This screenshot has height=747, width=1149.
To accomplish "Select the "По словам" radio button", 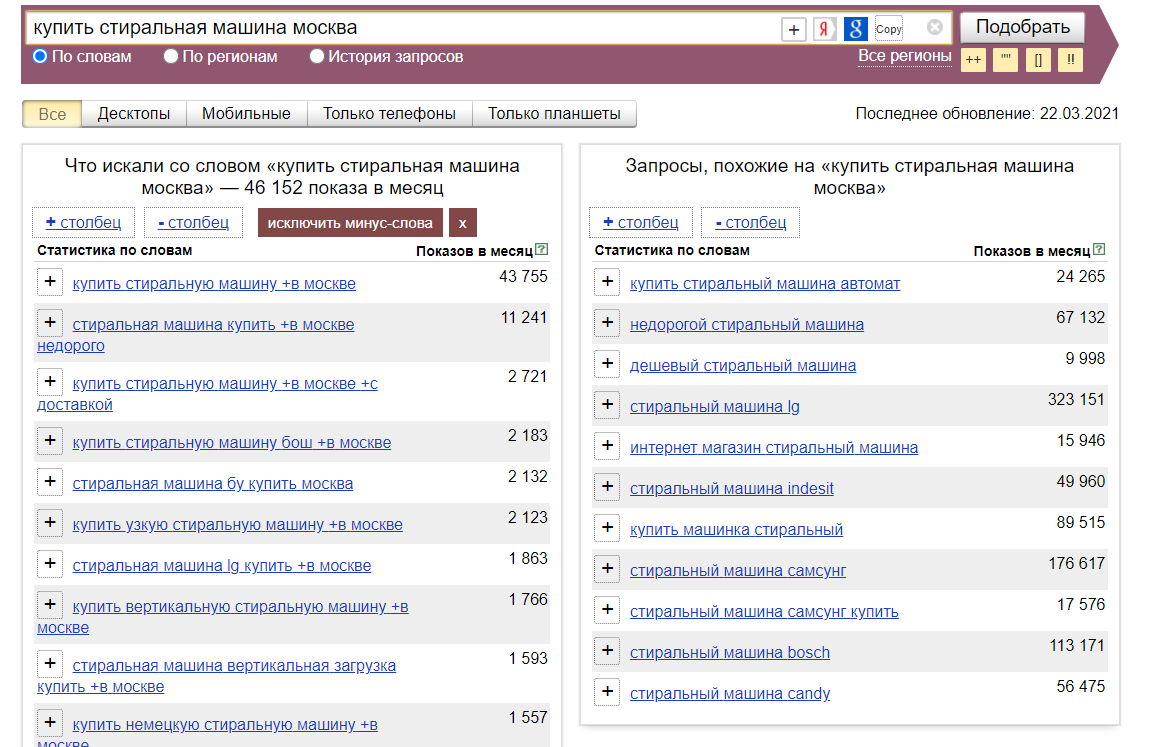I will [x=39, y=57].
